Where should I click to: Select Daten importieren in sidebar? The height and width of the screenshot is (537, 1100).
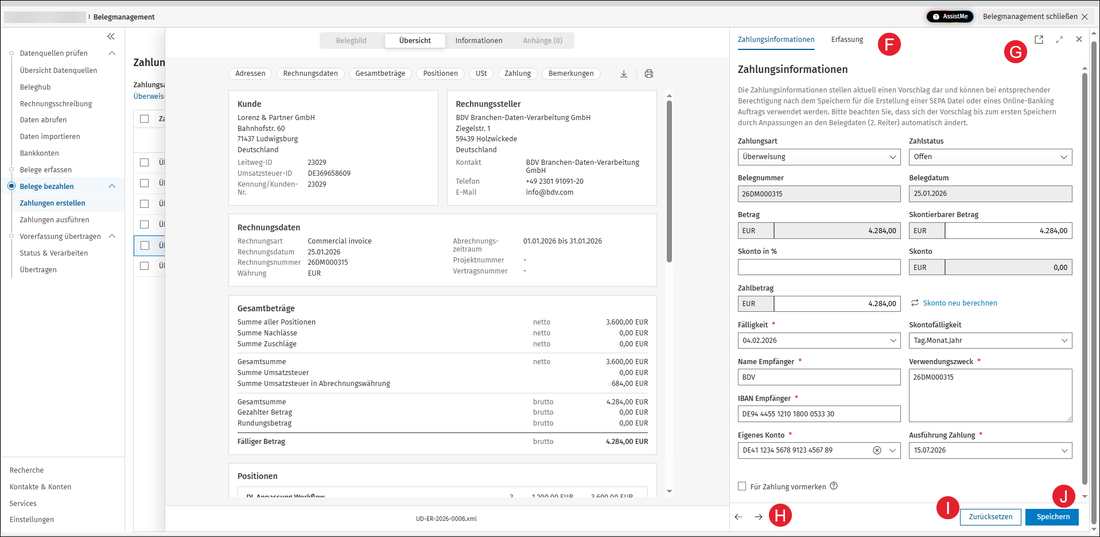click(50, 136)
